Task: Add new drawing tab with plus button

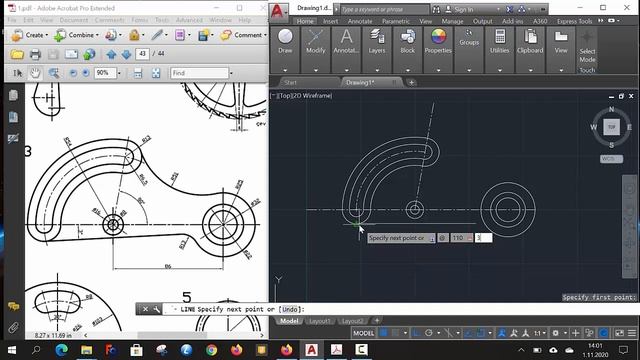Action: point(411,82)
